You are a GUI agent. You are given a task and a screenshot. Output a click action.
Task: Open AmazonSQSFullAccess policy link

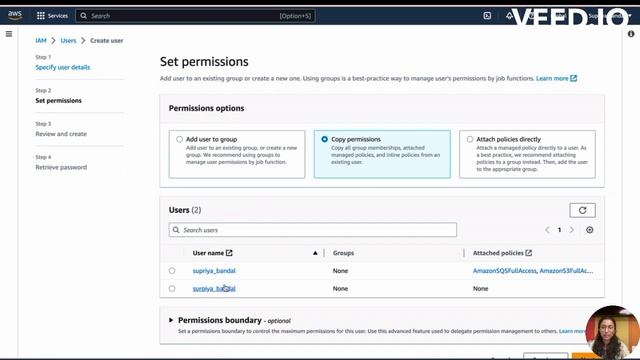pyautogui.click(x=504, y=271)
